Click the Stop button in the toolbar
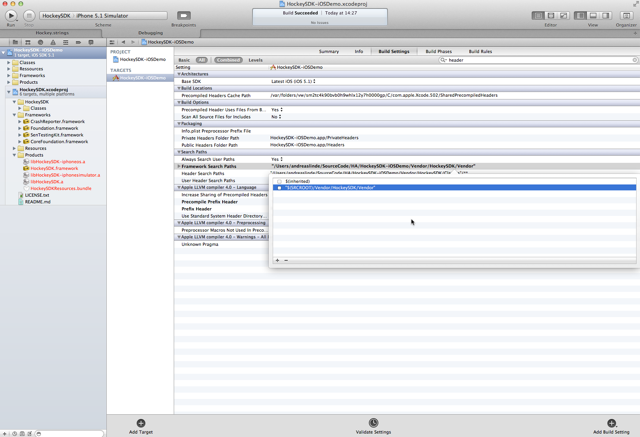 pos(29,15)
